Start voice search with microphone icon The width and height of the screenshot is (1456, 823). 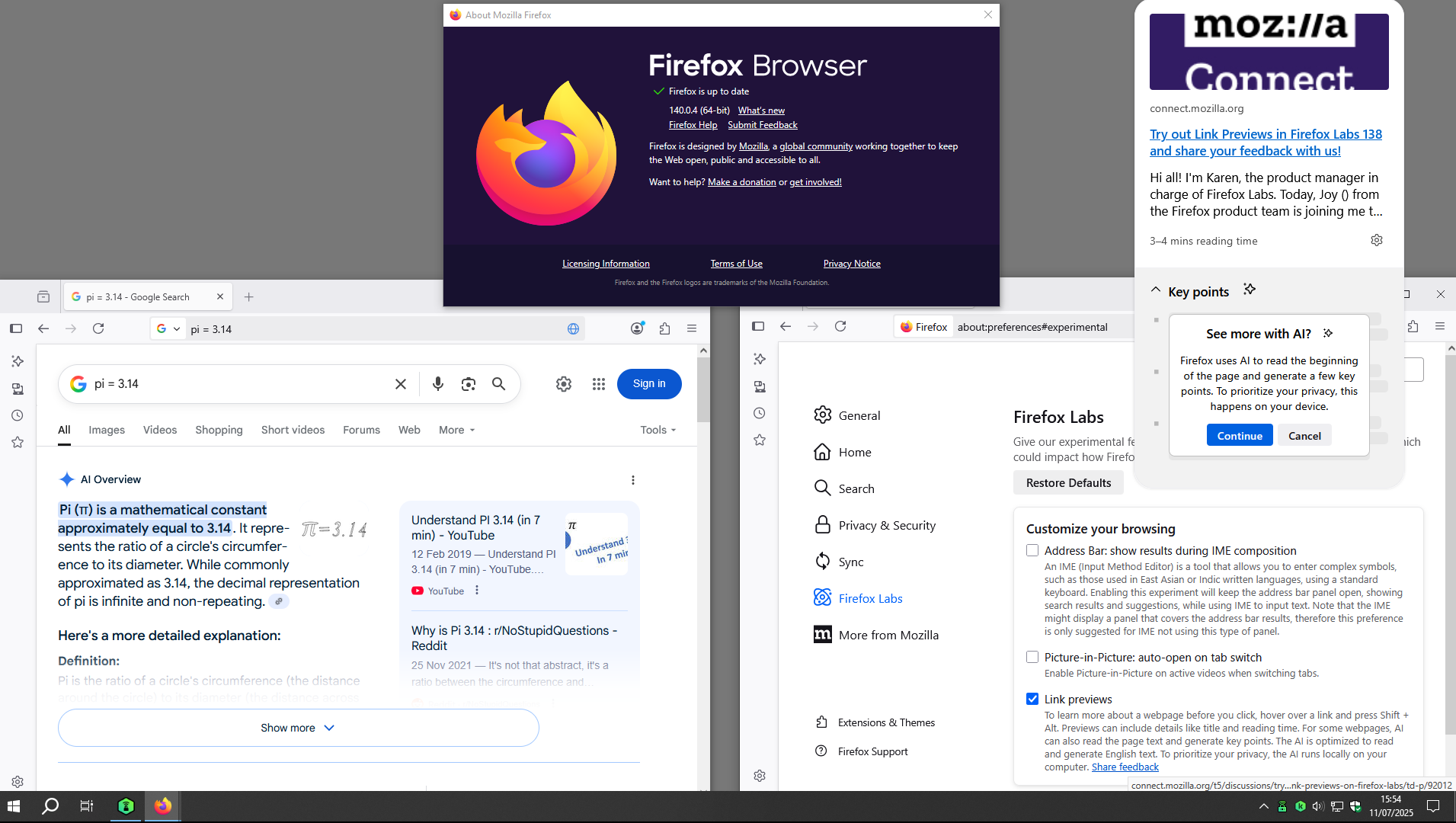(x=438, y=384)
